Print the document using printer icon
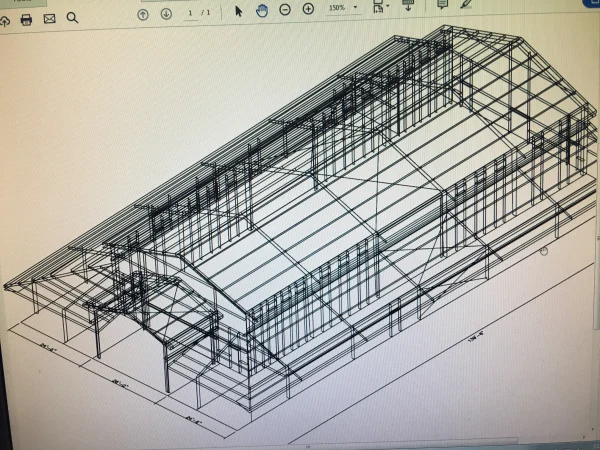600x450 pixels. (26, 20)
